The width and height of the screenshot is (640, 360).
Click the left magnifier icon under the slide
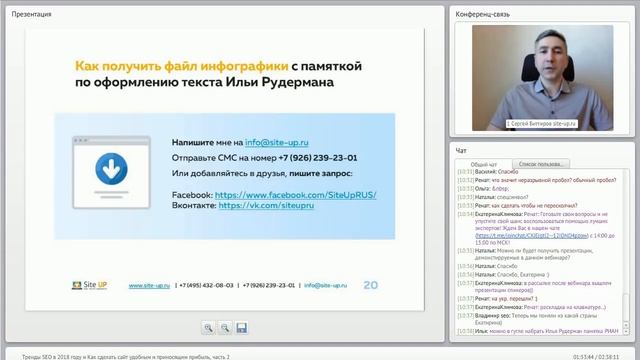tap(208, 328)
